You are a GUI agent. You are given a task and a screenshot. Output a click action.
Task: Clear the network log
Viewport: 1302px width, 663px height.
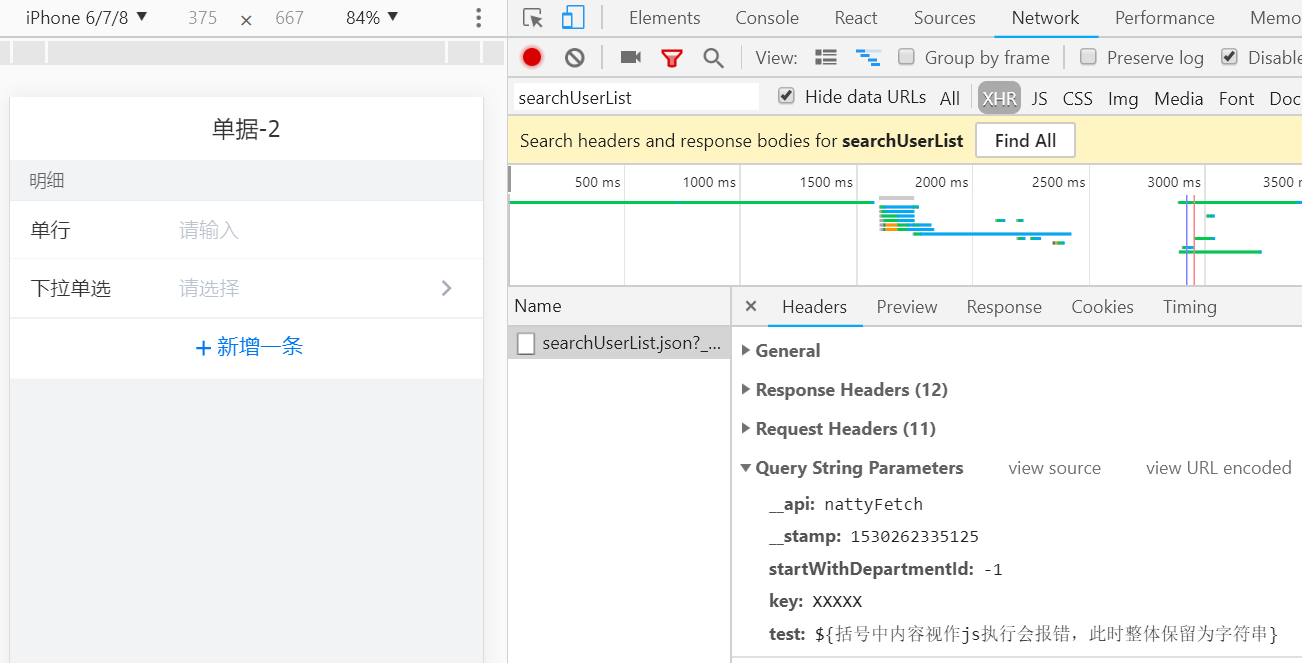pyautogui.click(x=574, y=58)
